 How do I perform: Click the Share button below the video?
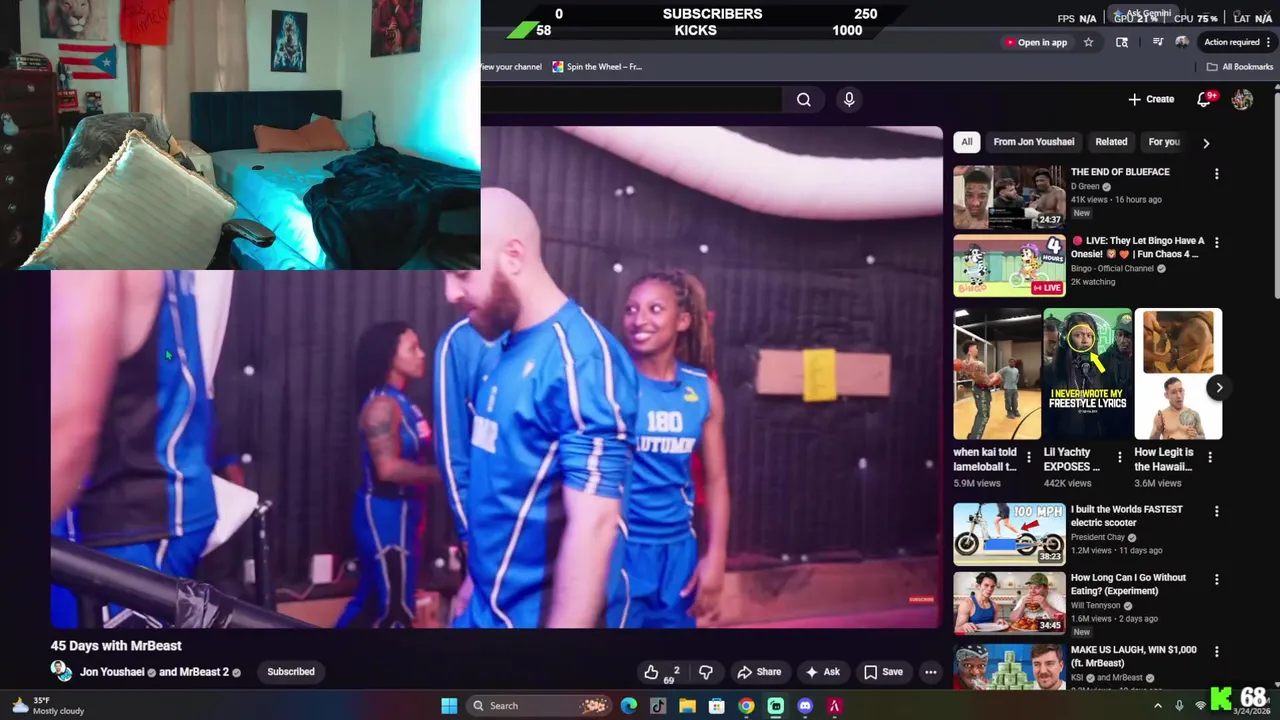759,672
